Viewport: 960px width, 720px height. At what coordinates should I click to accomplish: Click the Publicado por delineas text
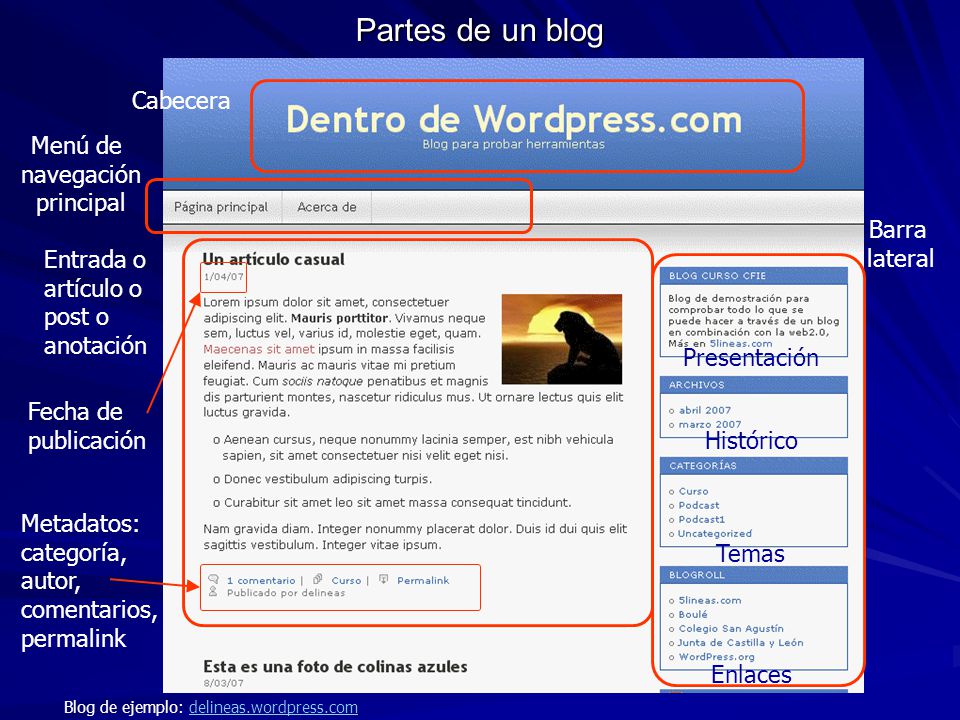pos(286,593)
